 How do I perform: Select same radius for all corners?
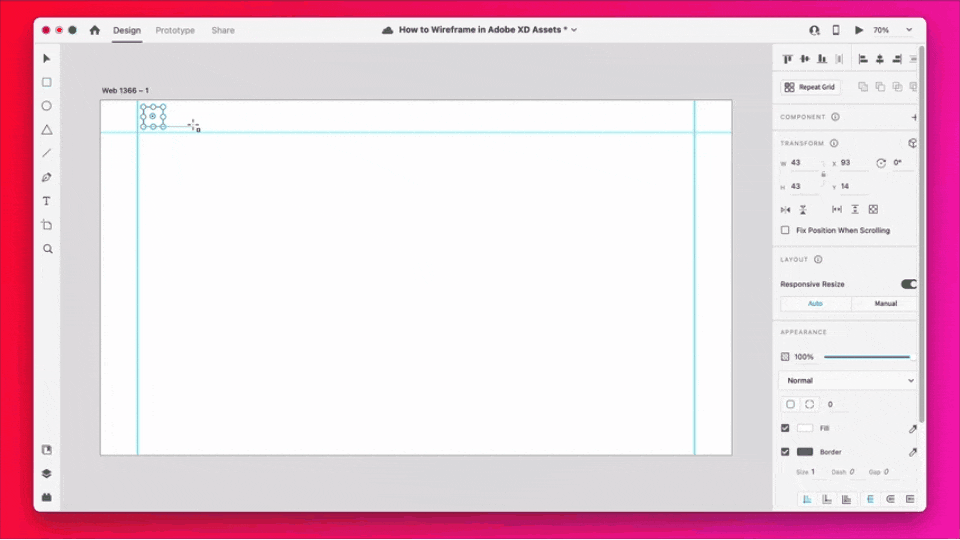(790, 404)
